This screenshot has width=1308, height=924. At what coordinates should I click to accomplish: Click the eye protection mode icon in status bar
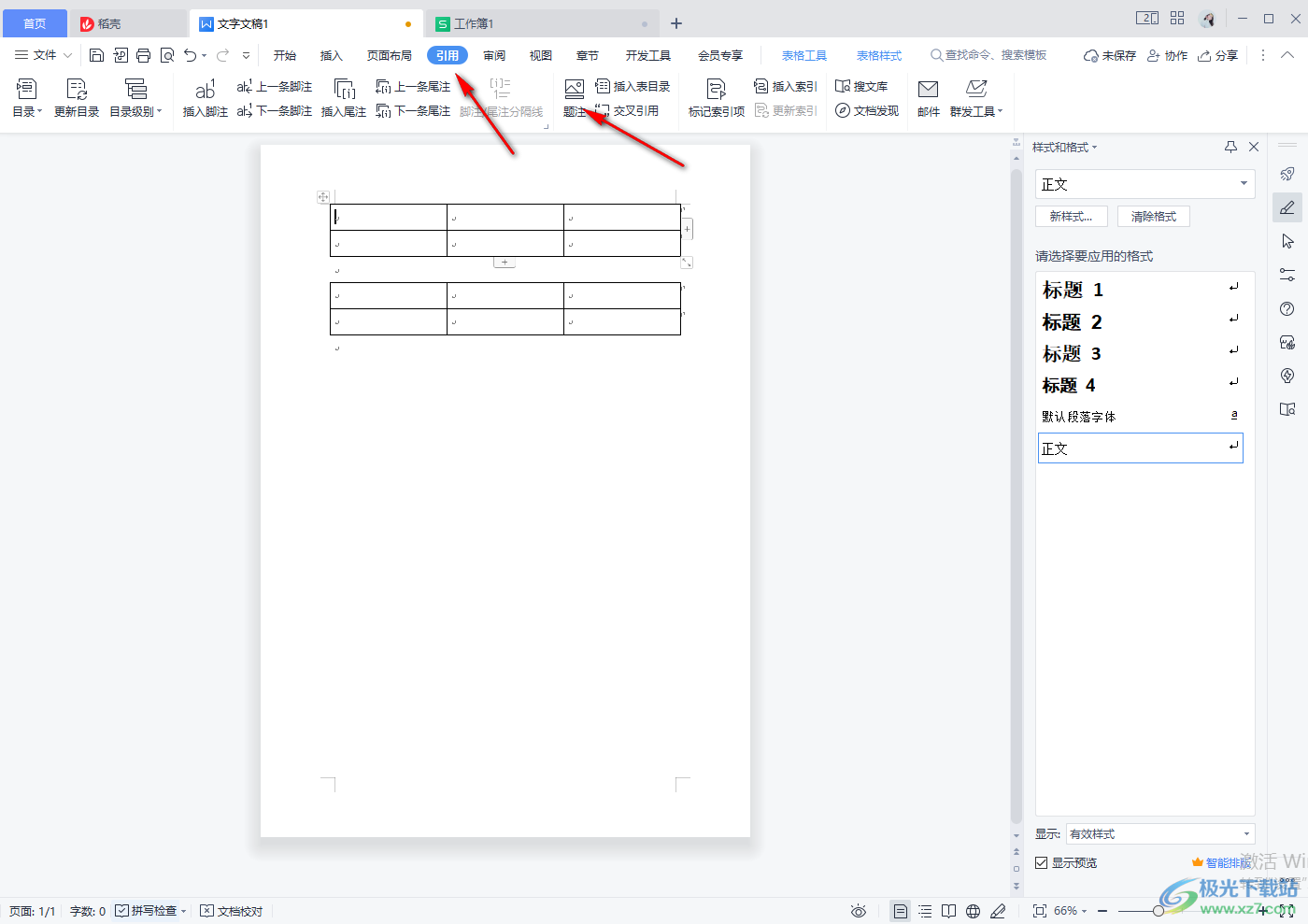[859, 911]
